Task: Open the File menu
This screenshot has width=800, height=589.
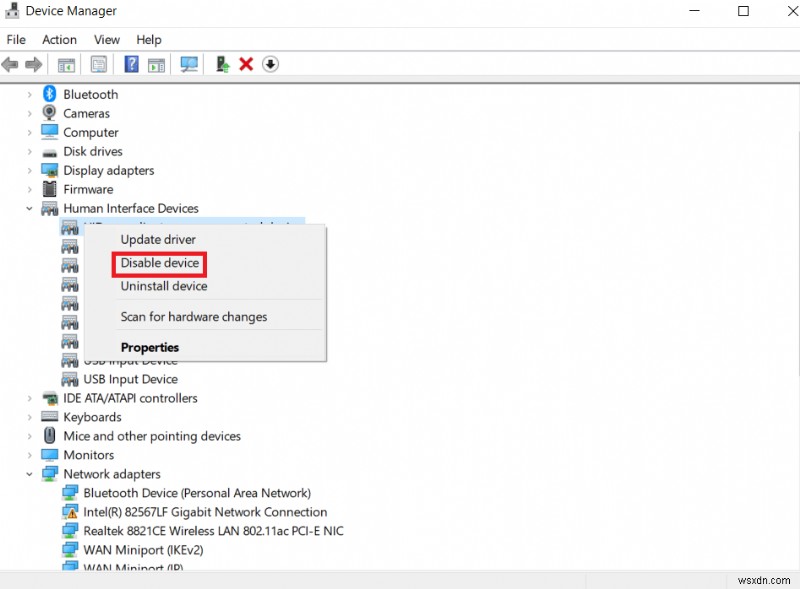Action: coord(16,39)
